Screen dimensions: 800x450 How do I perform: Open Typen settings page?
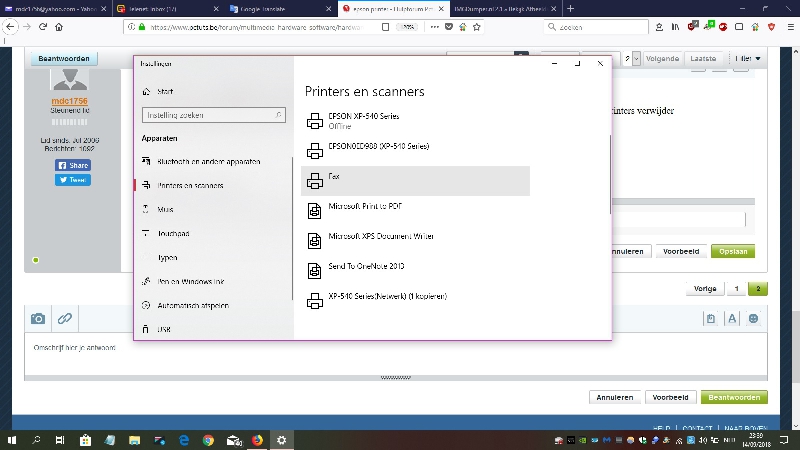[213, 257]
